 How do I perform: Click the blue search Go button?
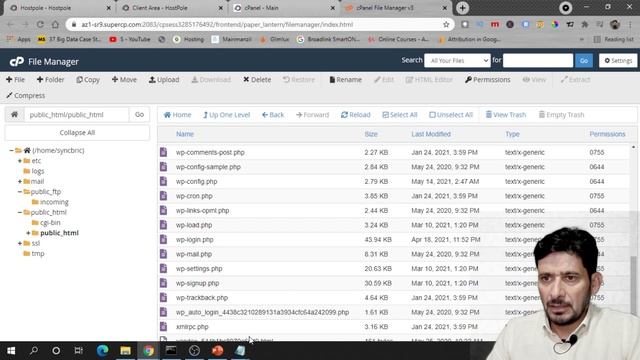click(x=584, y=60)
